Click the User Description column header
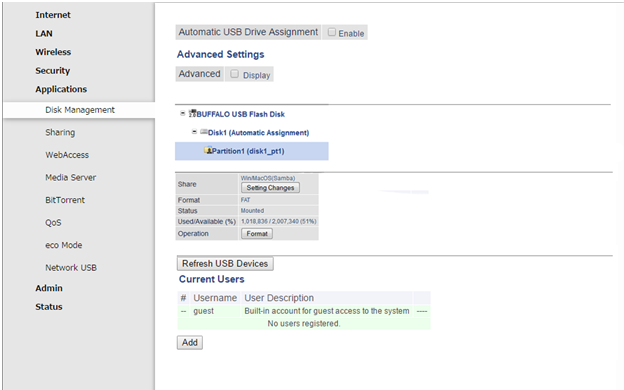Screen dimensions: 624x390 click(x=279, y=298)
